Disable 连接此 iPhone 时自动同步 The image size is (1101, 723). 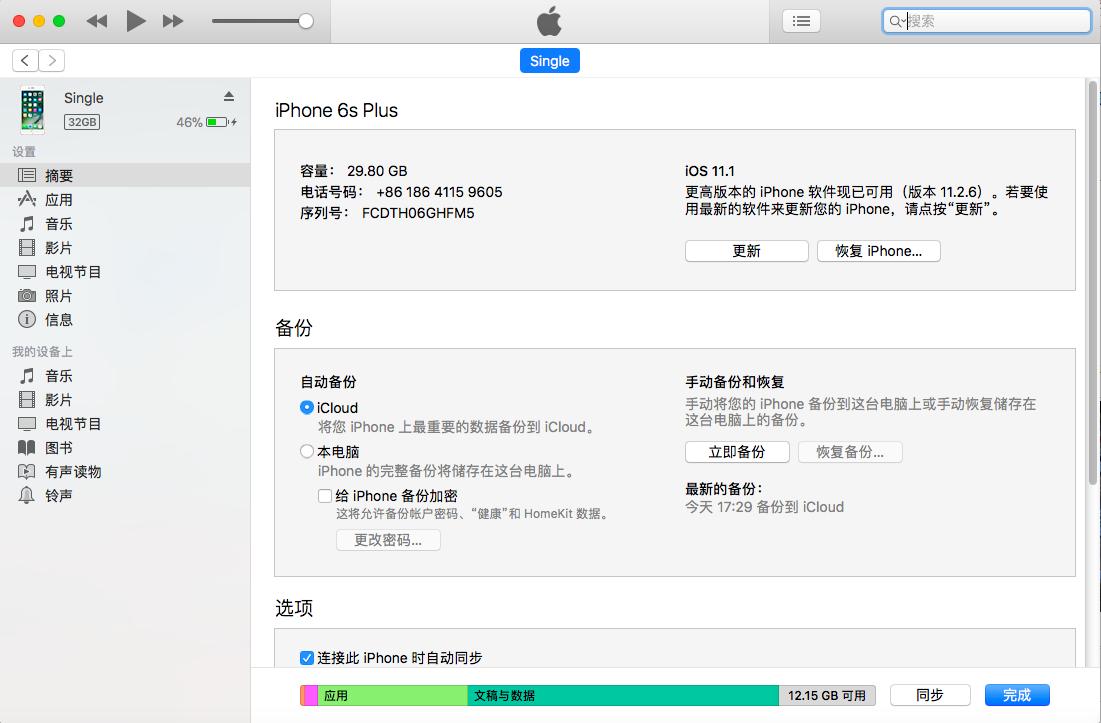point(306,658)
